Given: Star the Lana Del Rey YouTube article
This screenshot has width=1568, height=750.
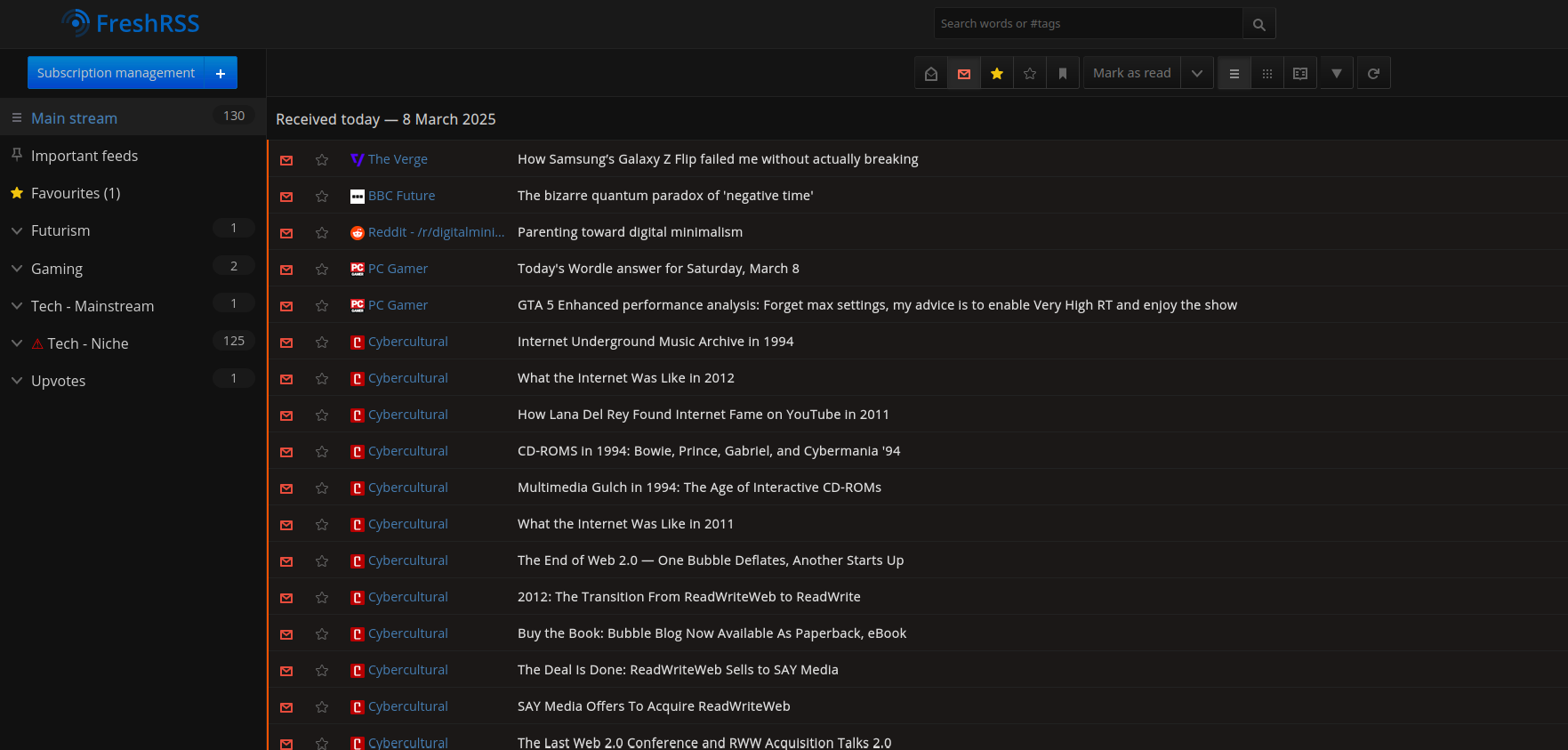Looking at the screenshot, I should coord(322,415).
